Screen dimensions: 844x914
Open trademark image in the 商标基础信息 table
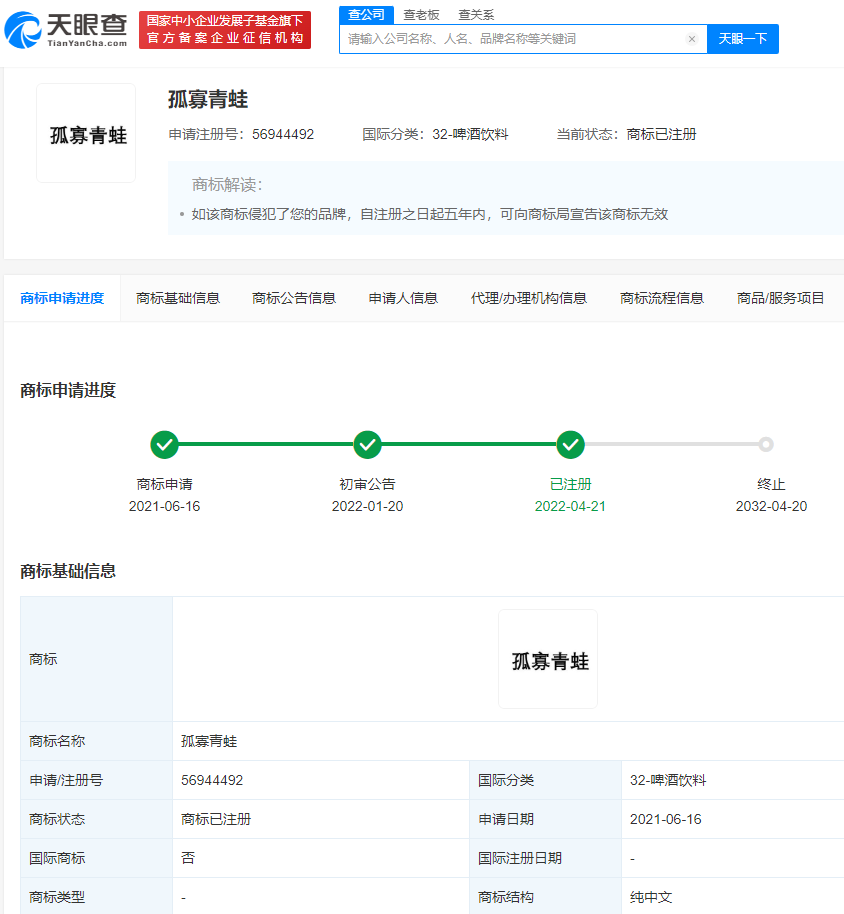[548, 660]
